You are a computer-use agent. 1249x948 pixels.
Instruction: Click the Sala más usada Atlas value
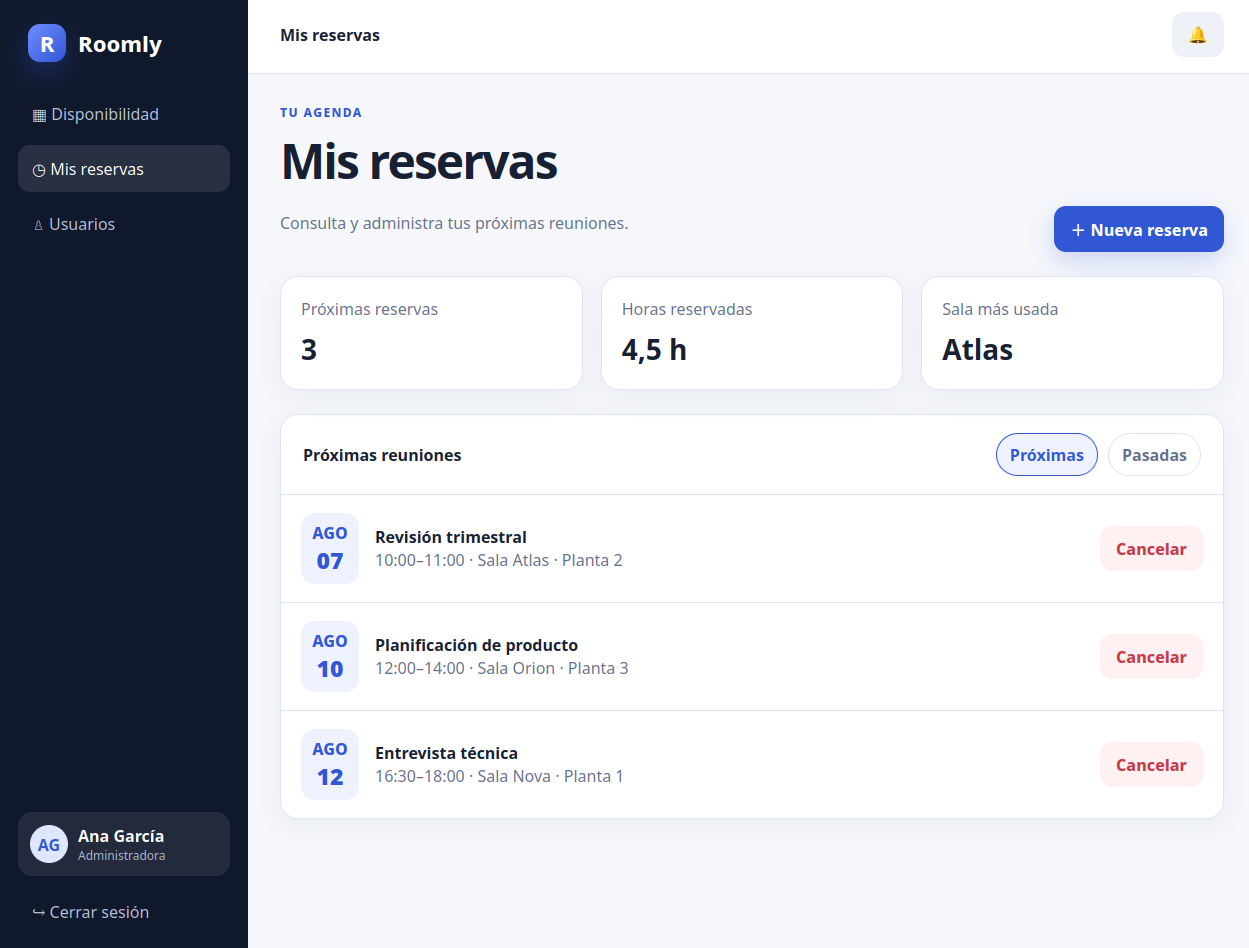pos(977,350)
